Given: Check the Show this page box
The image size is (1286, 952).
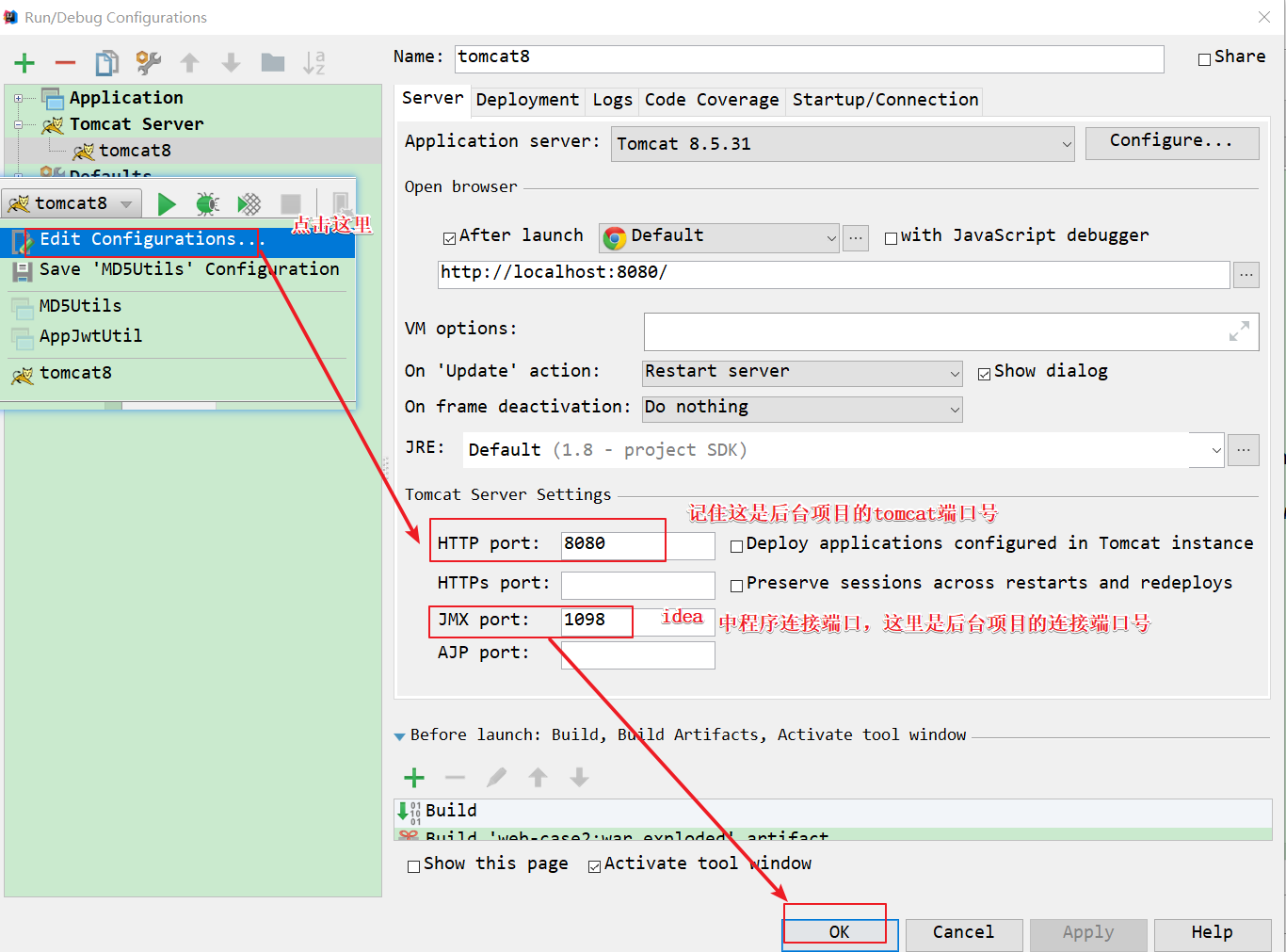Looking at the screenshot, I should pos(413,866).
